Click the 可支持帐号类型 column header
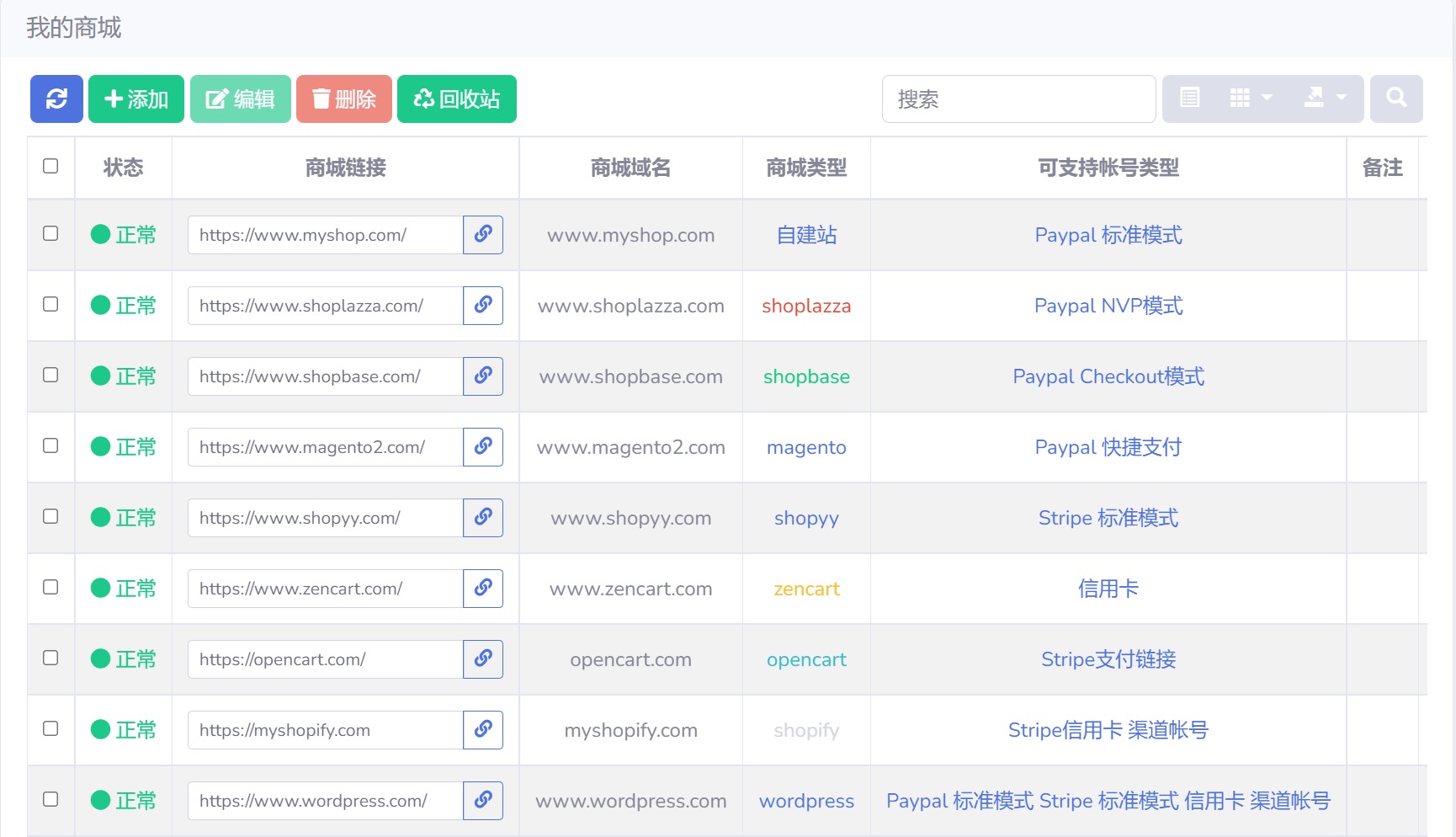The image size is (1456, 837). pyautogui.click(x=1108, y=168)
